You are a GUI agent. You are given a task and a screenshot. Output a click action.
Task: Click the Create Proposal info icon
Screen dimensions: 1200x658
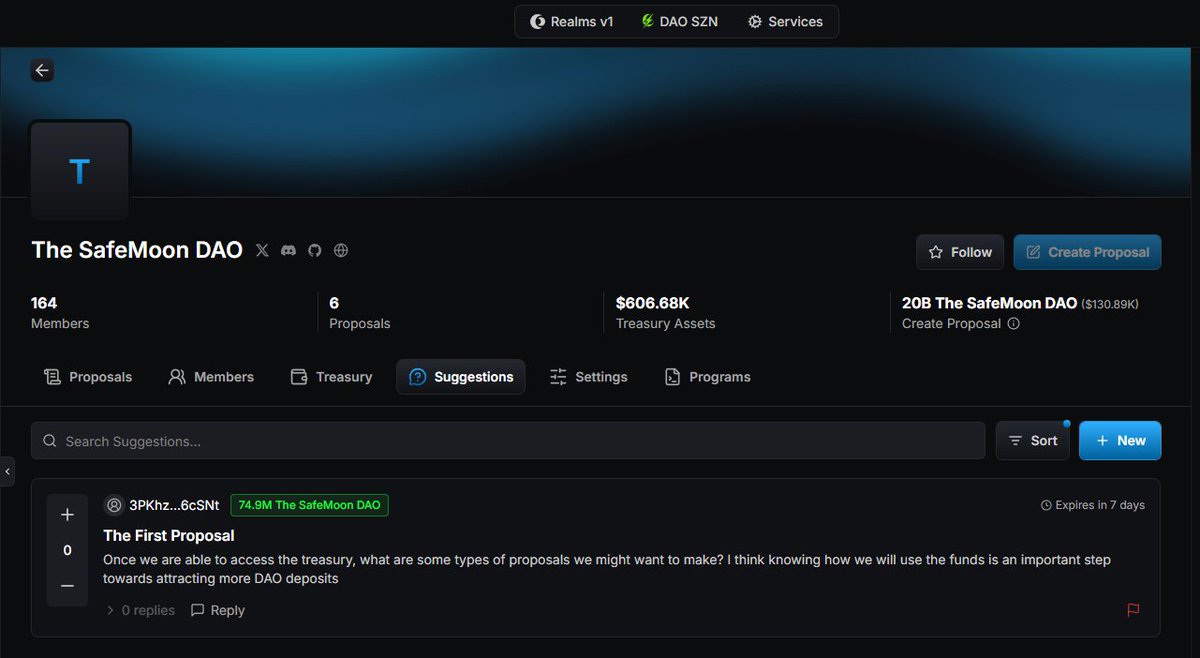click(x=1013, y=324)
